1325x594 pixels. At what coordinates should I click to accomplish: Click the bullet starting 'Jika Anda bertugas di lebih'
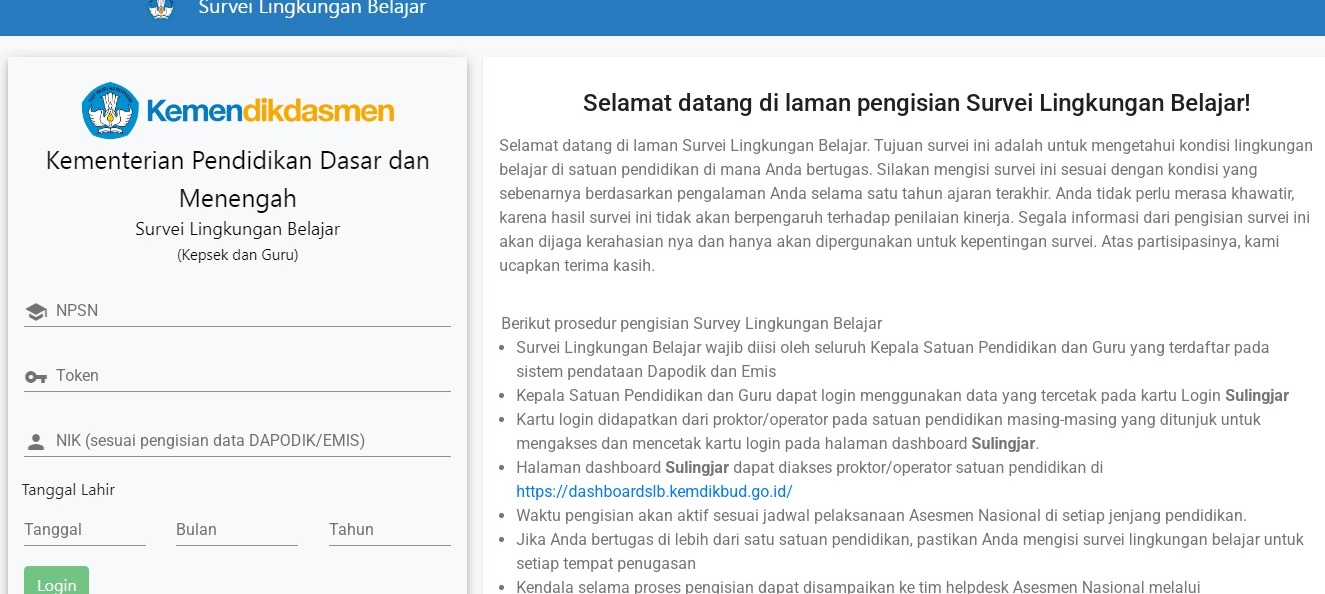pos(910,551)
